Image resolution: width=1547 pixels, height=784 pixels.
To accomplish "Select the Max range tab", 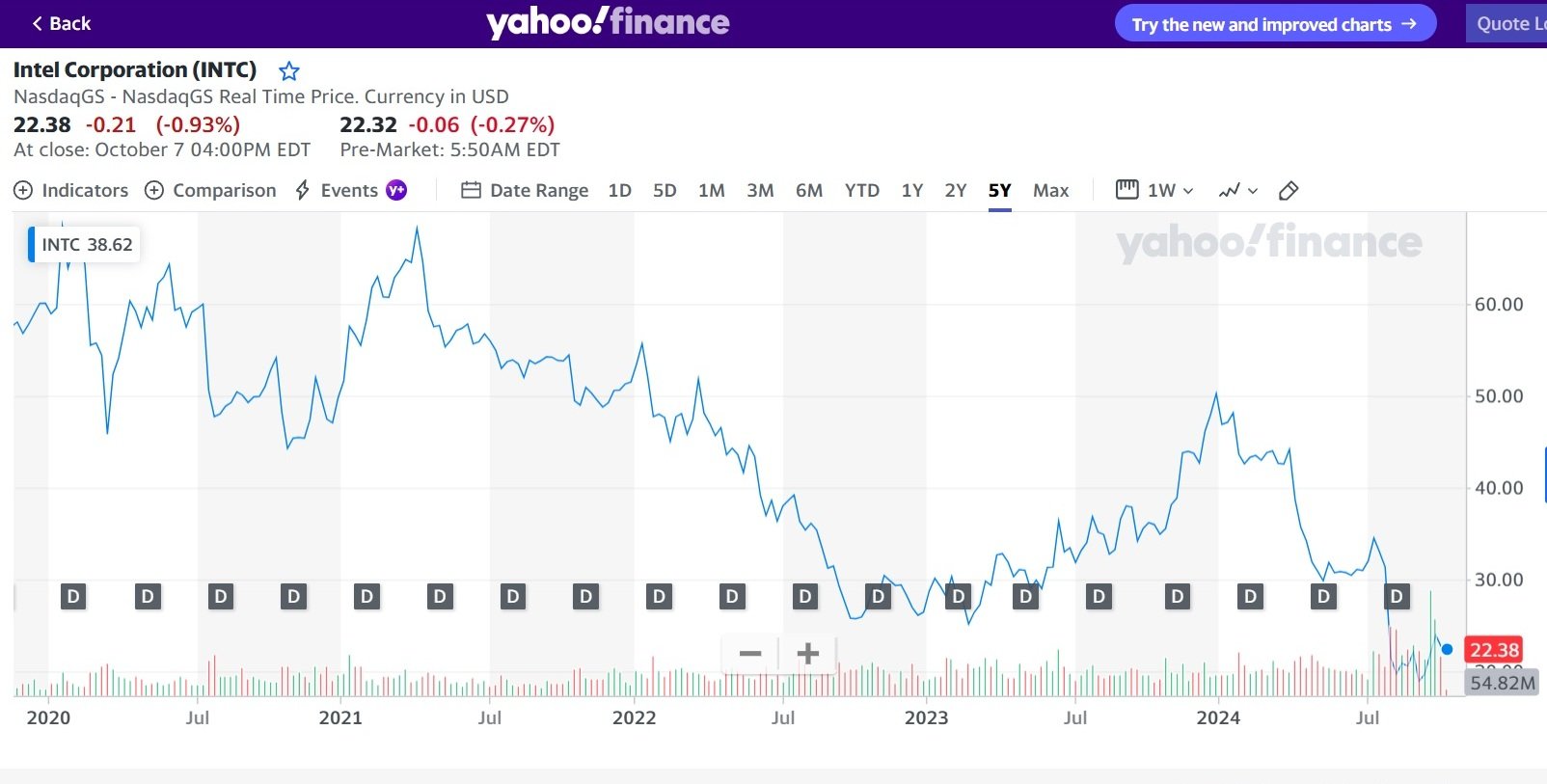I will pos(1050,190).
